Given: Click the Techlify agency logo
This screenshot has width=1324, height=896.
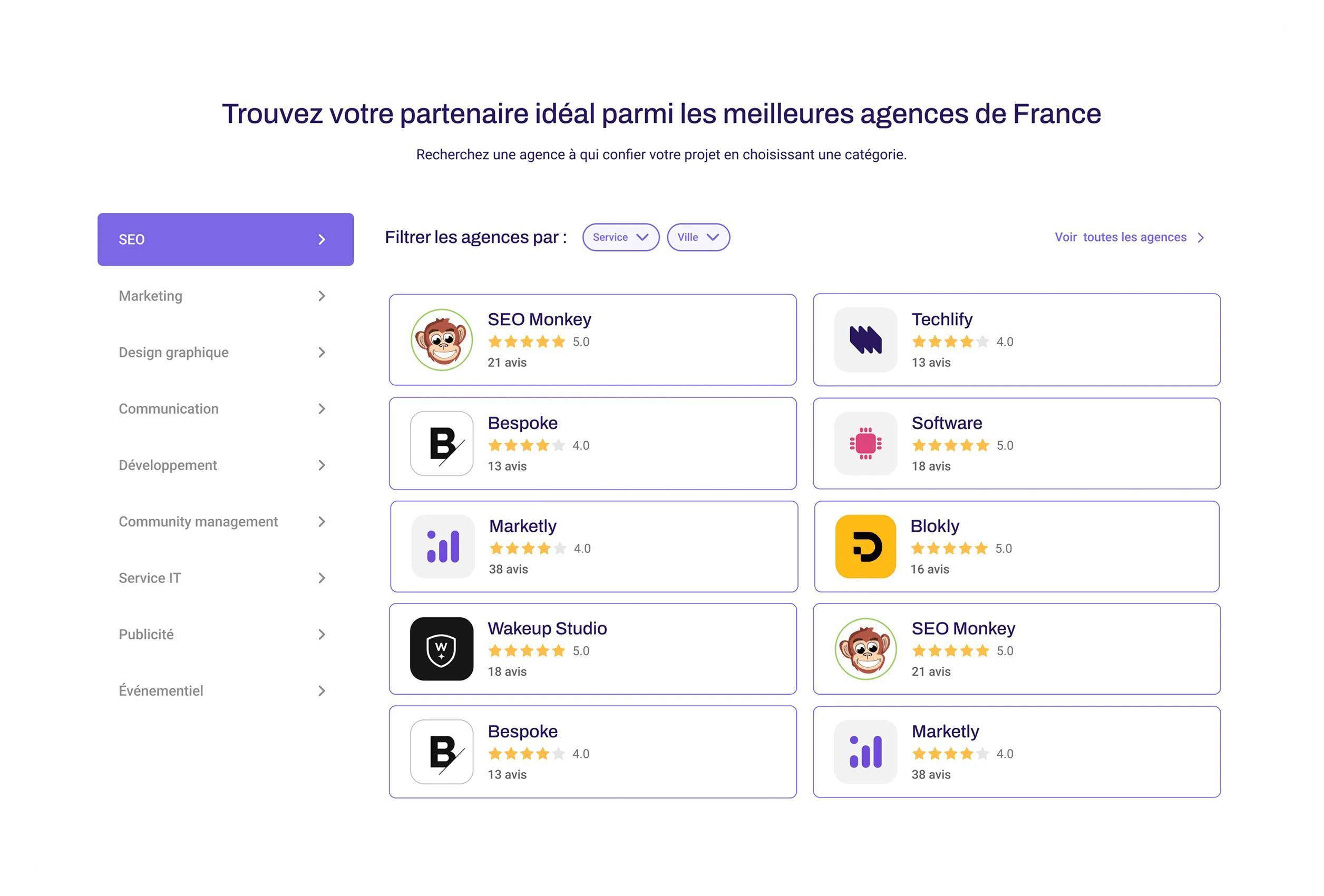Looking at the screenshot, I should click(x=865, y=340).
